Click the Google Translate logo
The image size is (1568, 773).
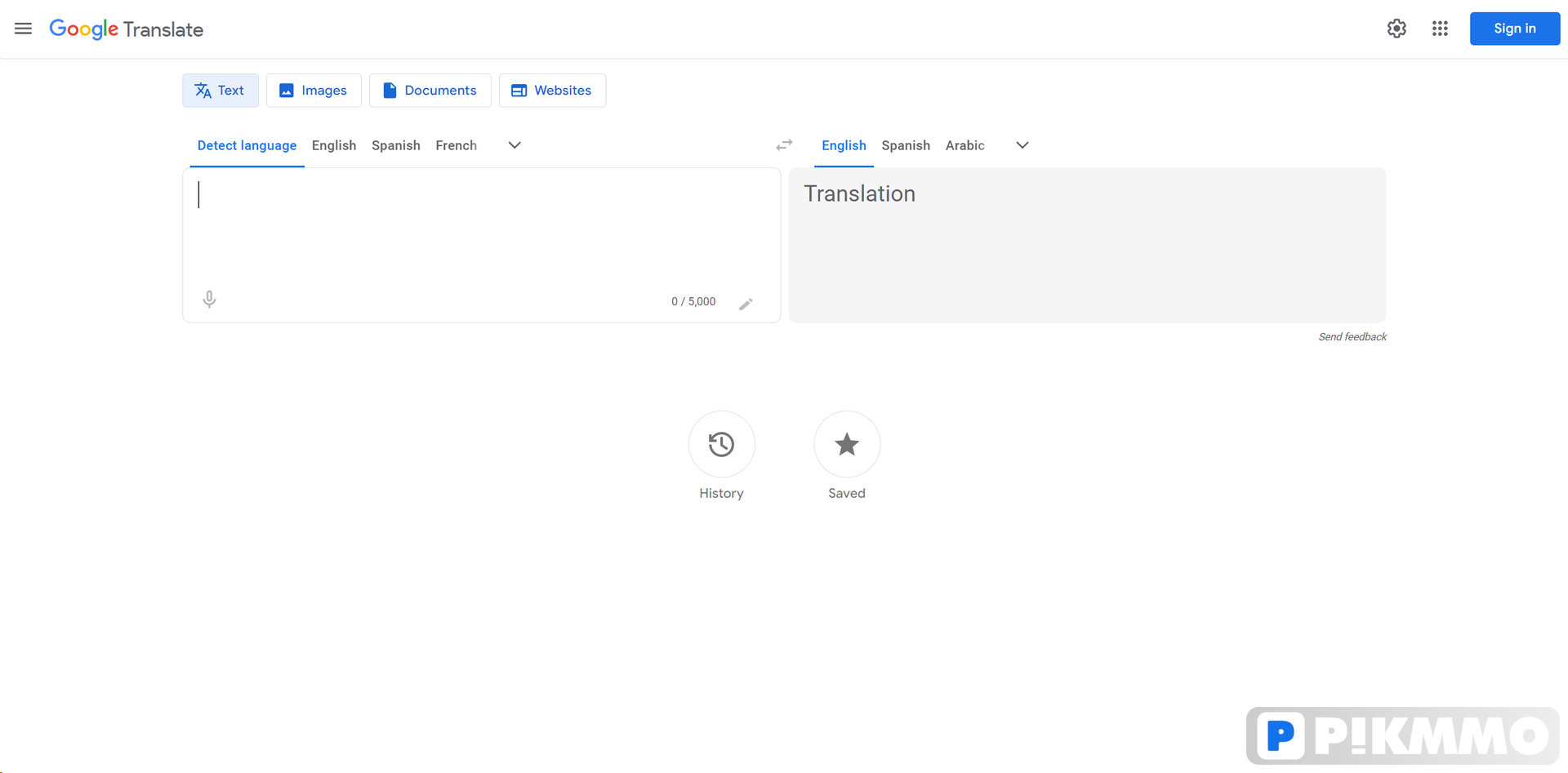[127, 29]
